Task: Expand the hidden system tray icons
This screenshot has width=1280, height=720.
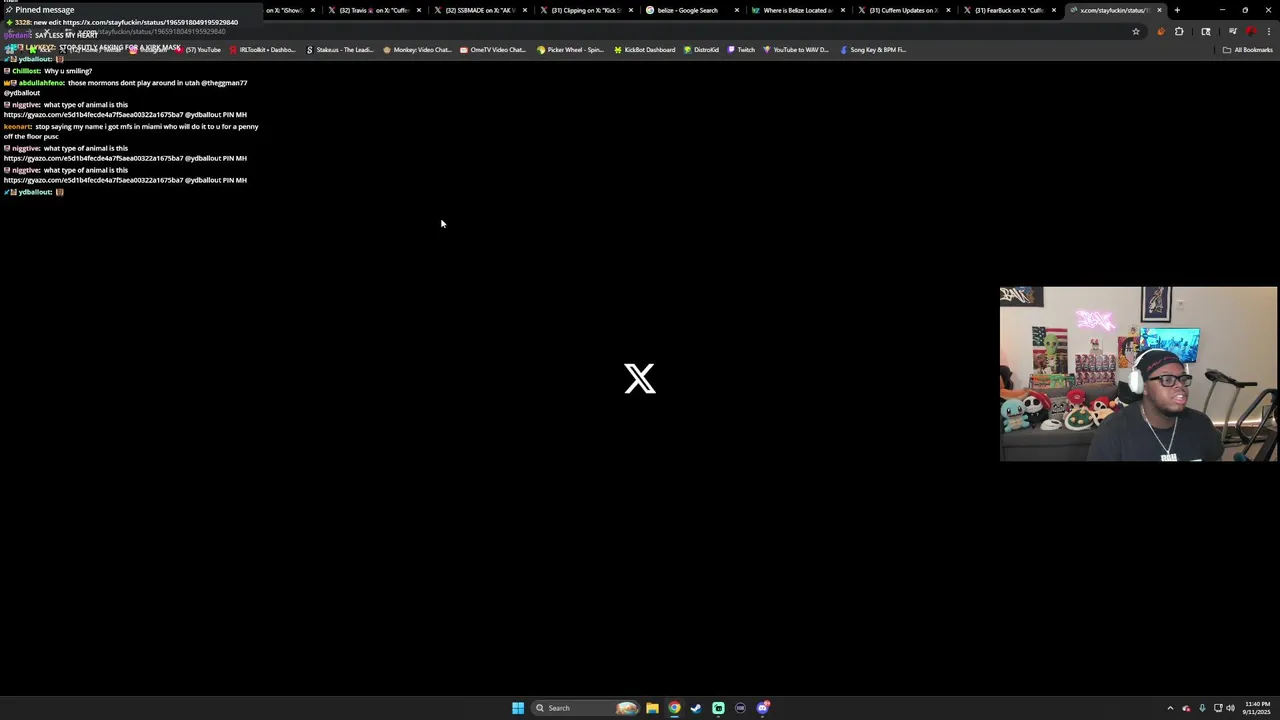Action: 1170,708
